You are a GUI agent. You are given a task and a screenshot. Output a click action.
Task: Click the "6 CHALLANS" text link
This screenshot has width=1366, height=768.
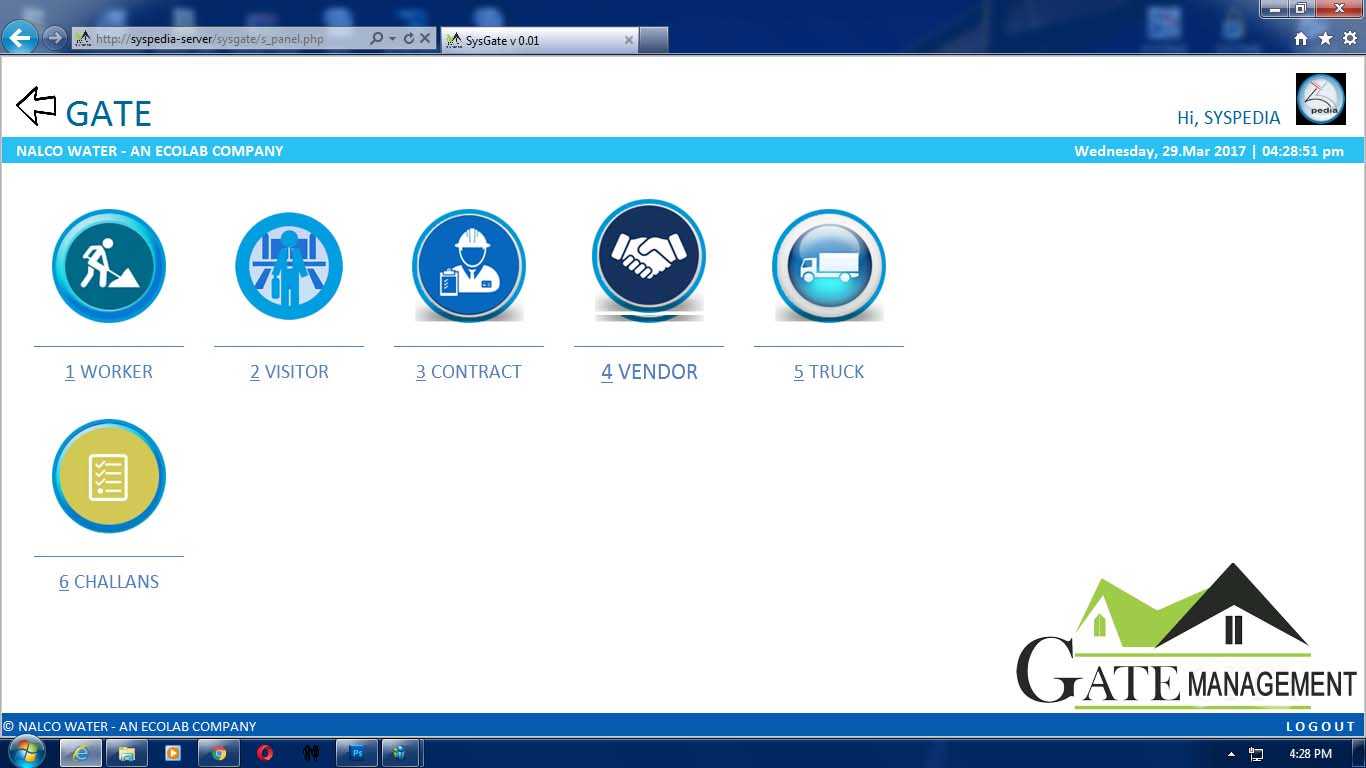click(108, 582)
